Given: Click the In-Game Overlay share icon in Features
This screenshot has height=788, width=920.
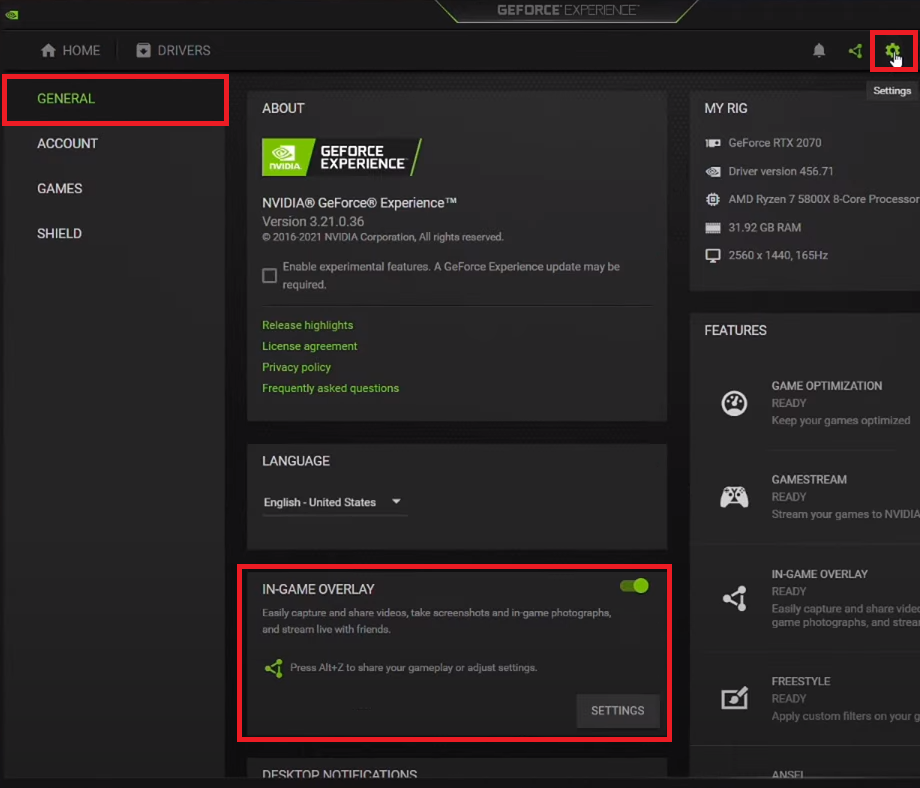Looking at the screenshot, I should tap(735, 598).
